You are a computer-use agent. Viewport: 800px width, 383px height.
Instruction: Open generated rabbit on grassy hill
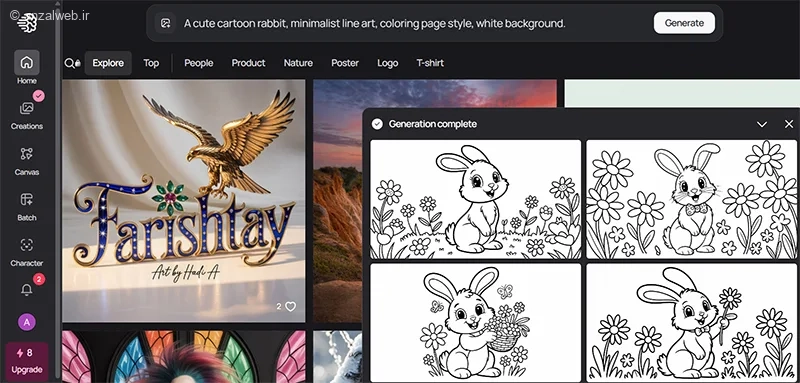click(x=476, y=199)
